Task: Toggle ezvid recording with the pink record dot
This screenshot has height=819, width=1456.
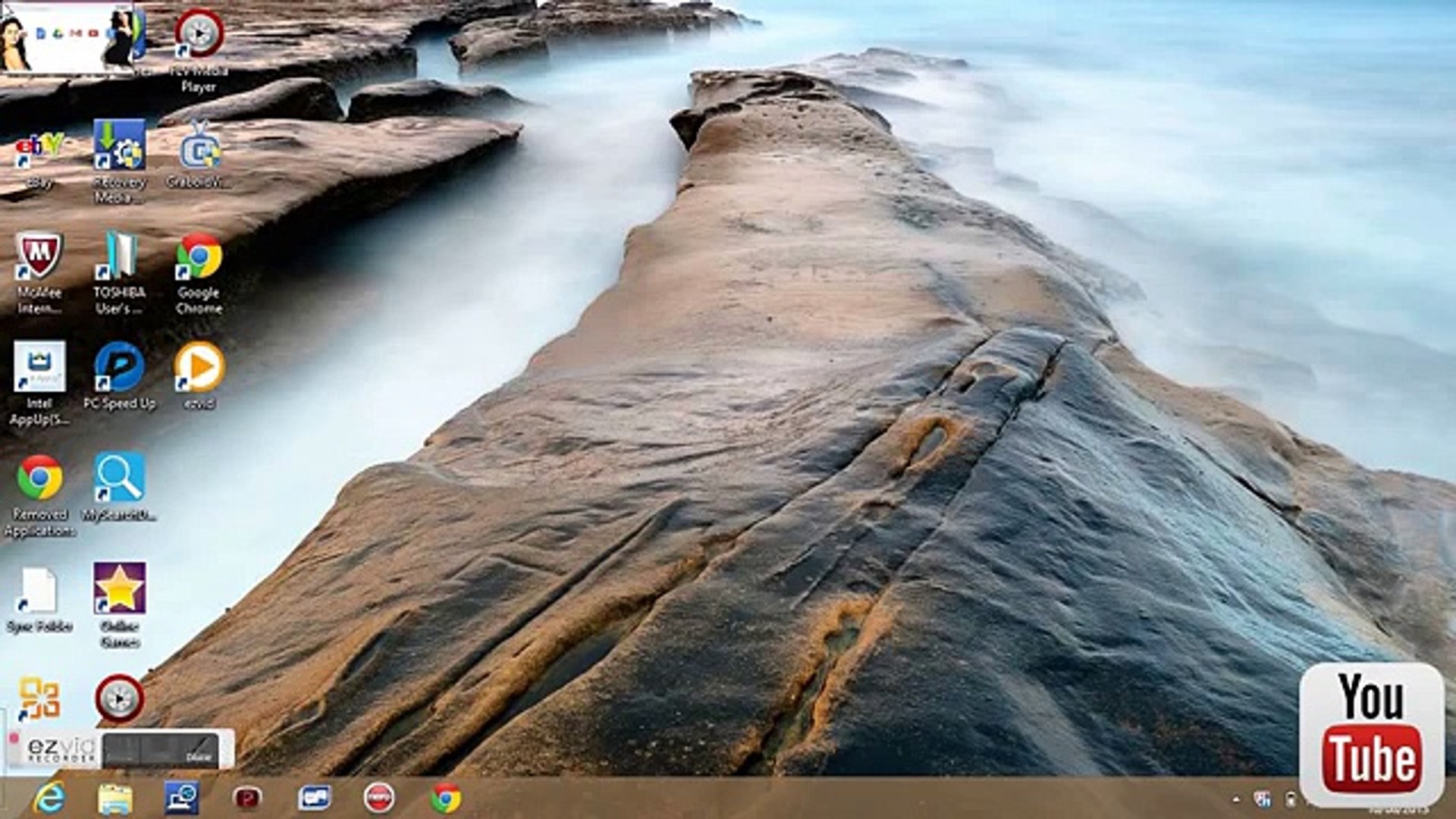Action: [14, 736]
